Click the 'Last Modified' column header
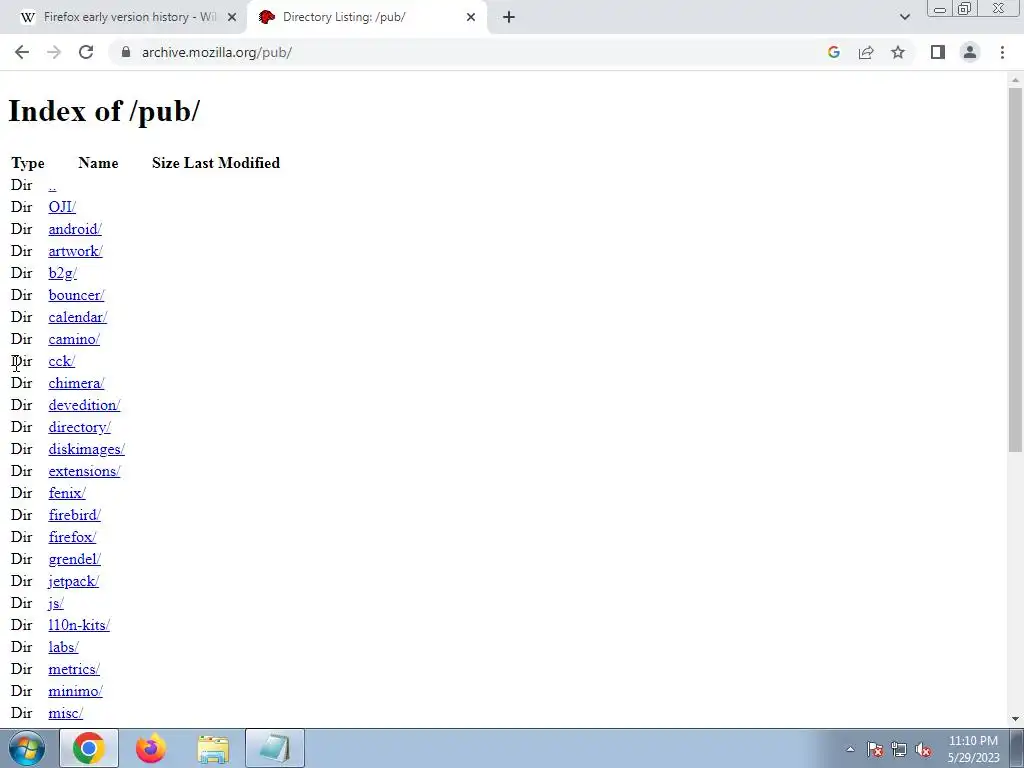This screenshot has height=768, width=1024. click(x=232, y=163)
